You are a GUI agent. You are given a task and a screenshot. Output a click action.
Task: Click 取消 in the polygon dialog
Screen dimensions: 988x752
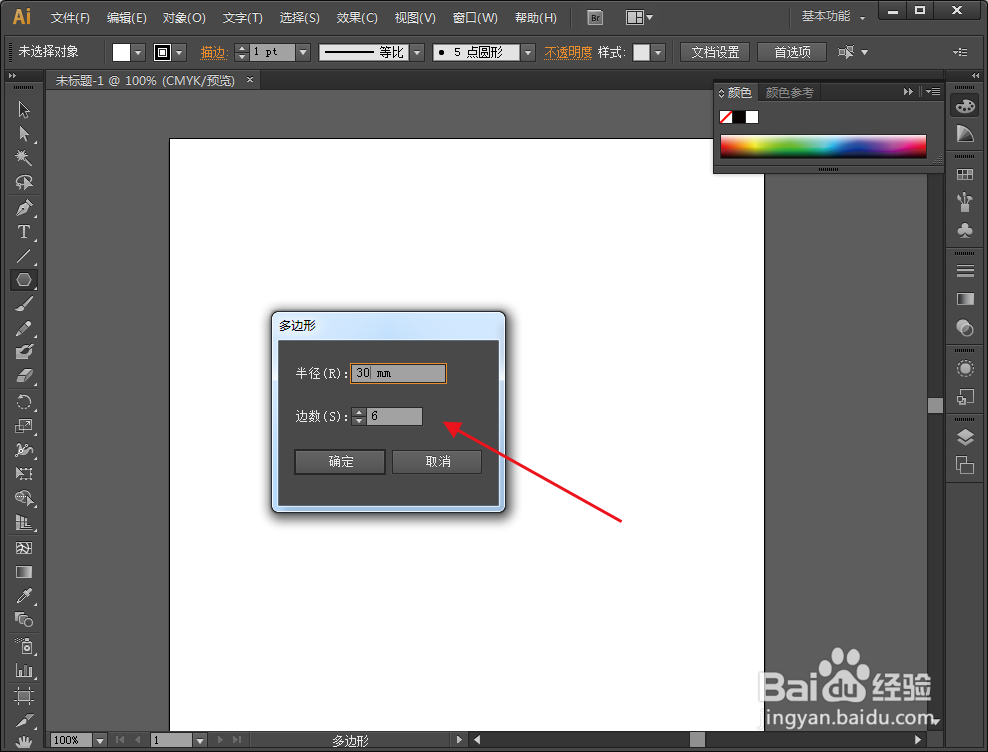pos(437,461)
